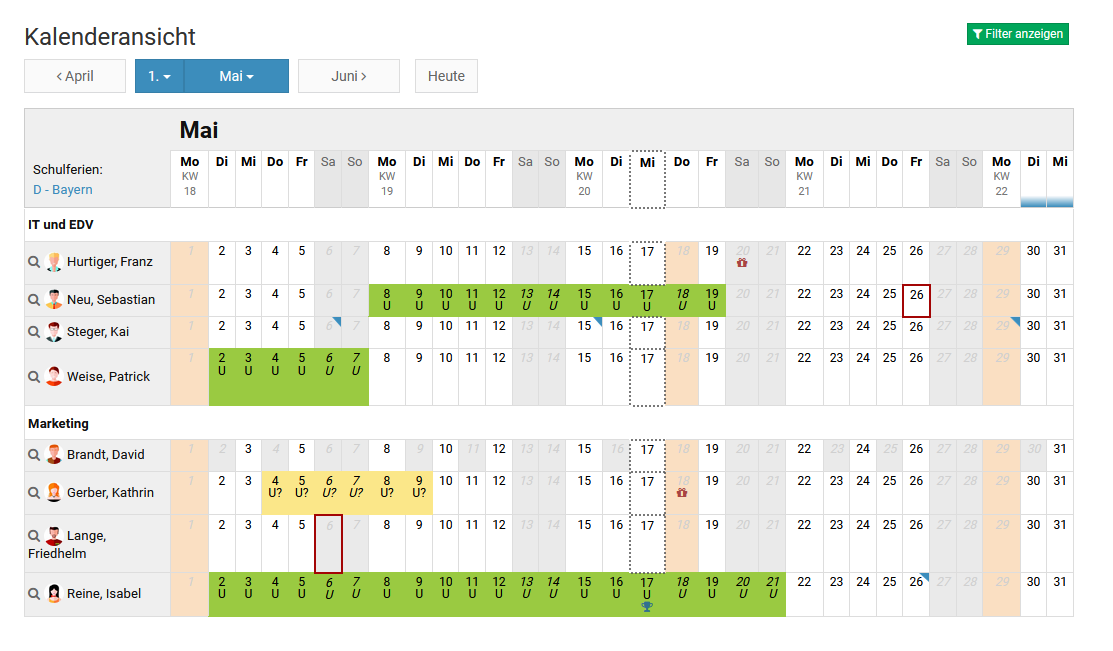
Task: Click trophy icon in Reine's row
Action: (647, 606)
